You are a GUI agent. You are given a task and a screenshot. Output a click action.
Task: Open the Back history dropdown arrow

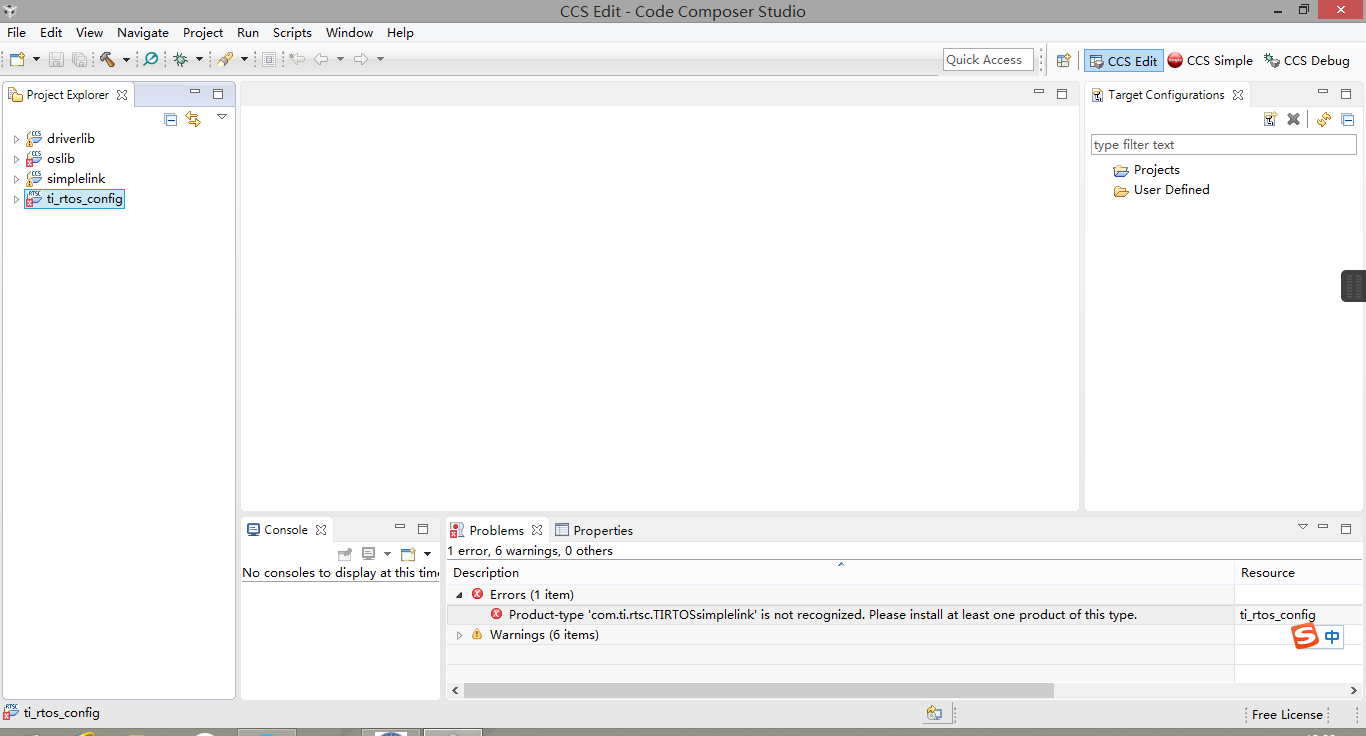[x=340, y=60]
